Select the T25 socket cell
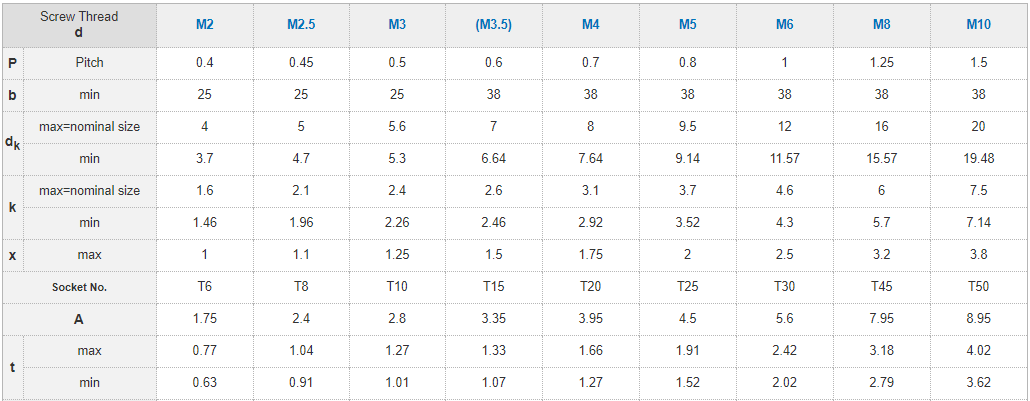Viewport: 1030px width, 401px height. pyautogui.click(x=687, y=287)
